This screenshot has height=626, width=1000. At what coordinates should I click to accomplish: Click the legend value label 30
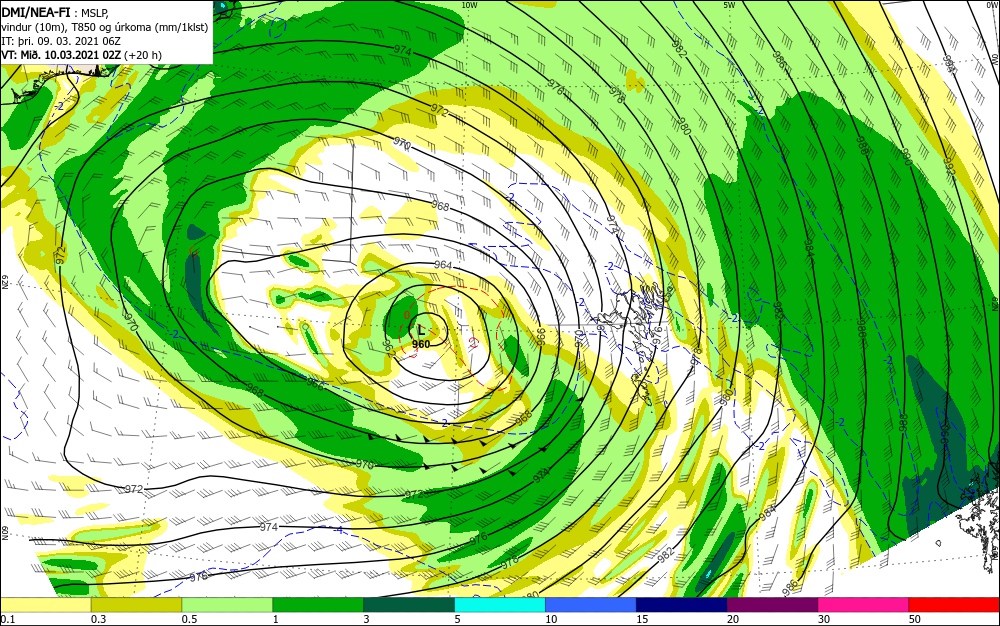click(825, 619)
